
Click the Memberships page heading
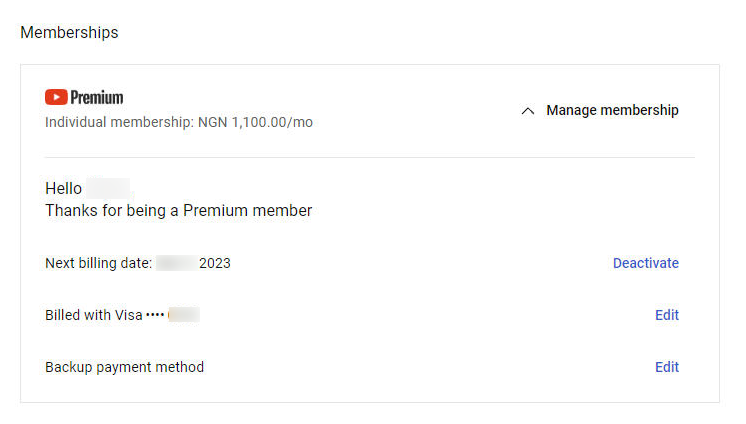point(69,32)
